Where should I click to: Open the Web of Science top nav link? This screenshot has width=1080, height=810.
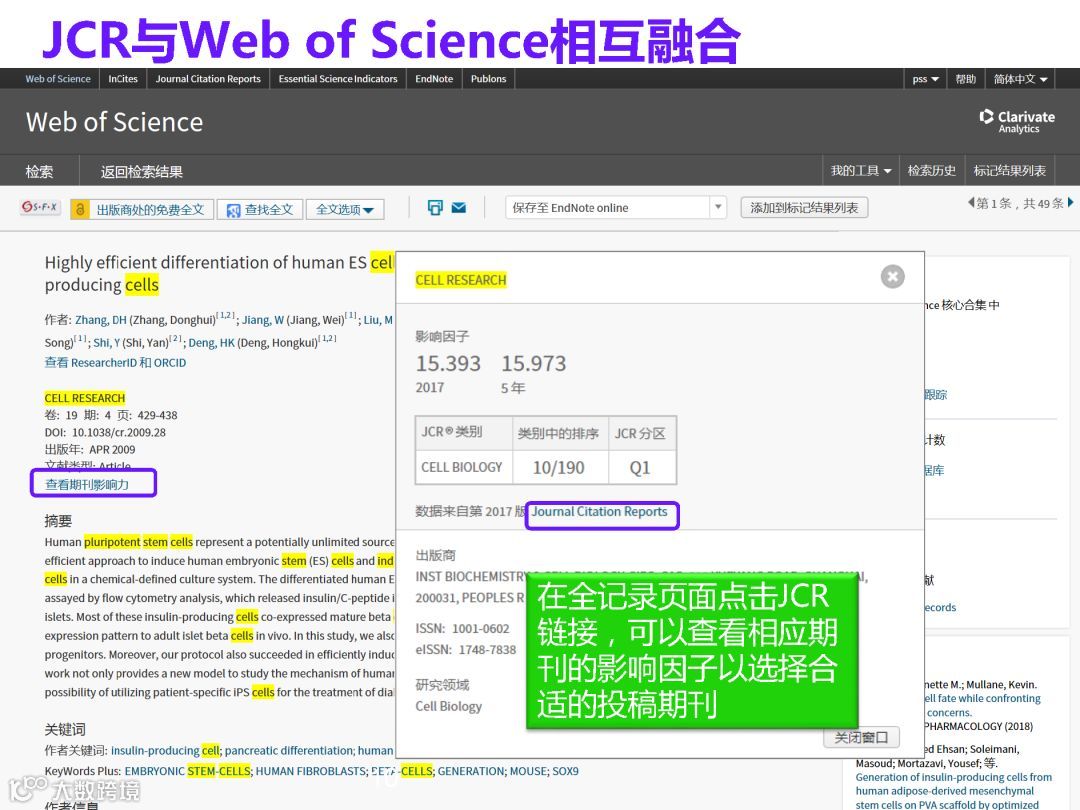point(58,79)
